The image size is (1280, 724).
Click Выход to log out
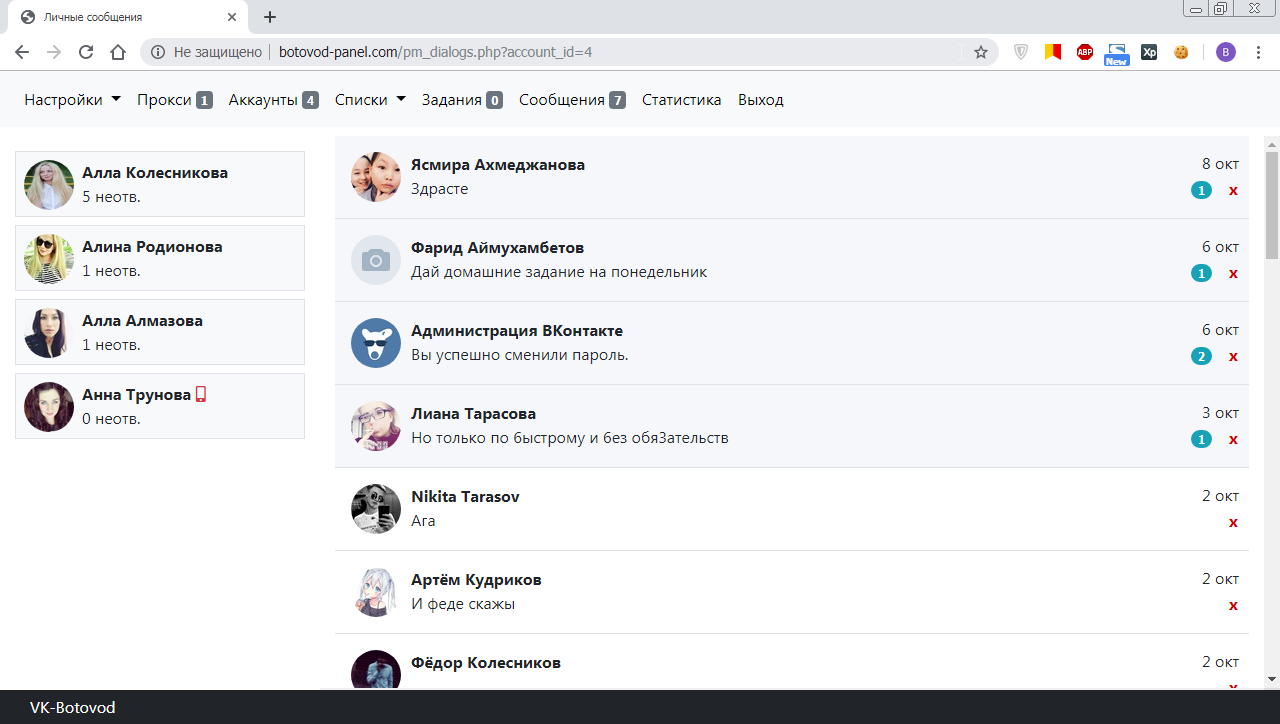[760, 99]
